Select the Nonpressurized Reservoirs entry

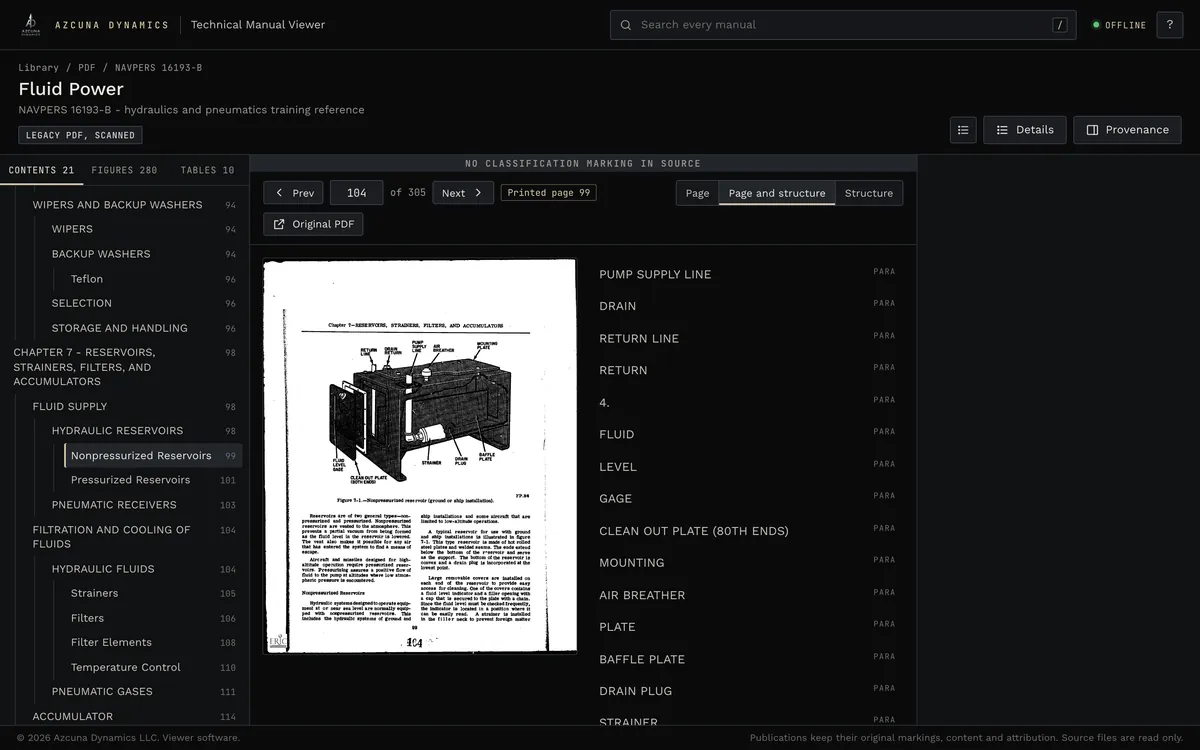tap(153, 455)
